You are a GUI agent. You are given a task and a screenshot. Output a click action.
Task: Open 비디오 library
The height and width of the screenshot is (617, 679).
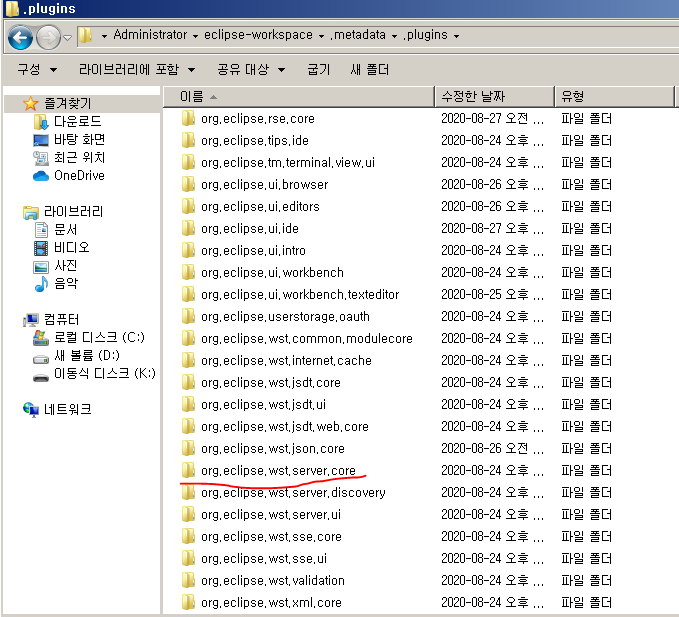[x=72, y=248]
